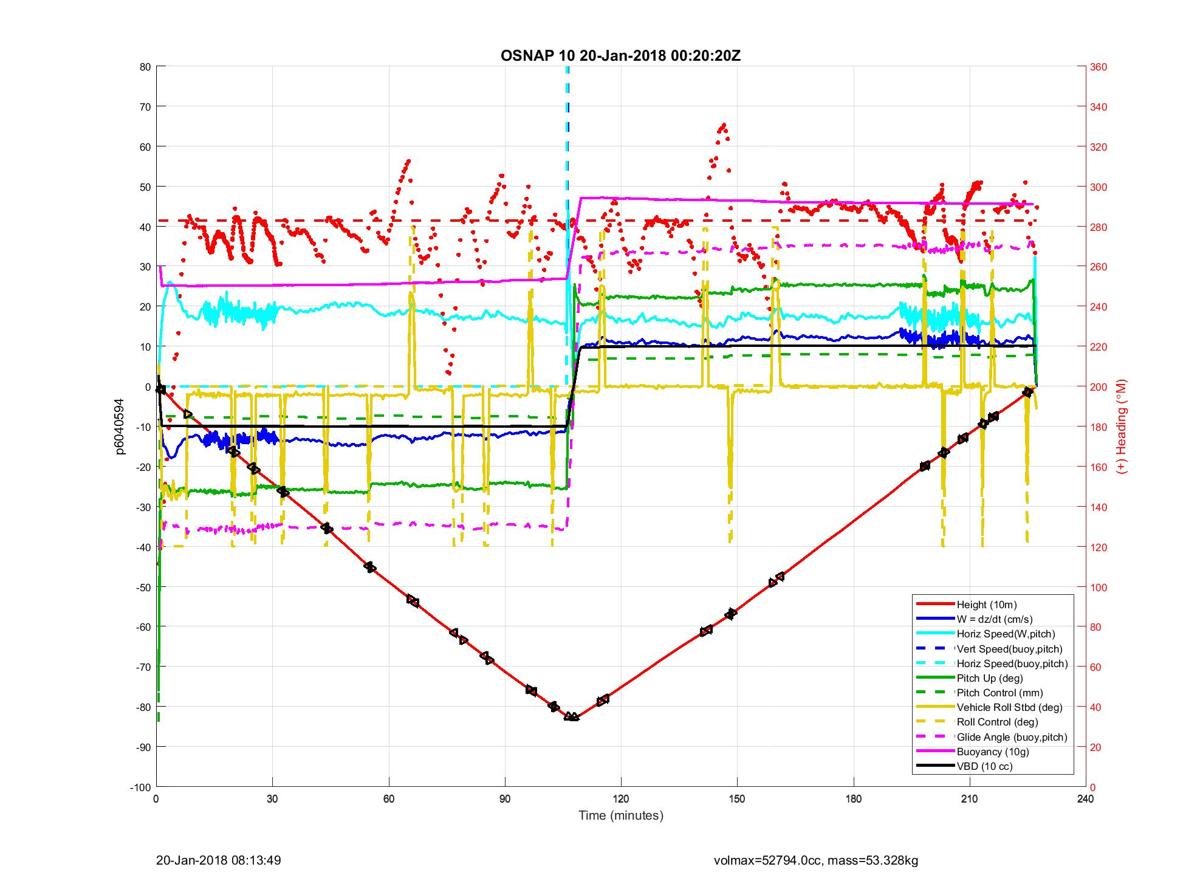Screen dimensions: 1200x885
Task: Click the "Roll Control (deg)" legend entry
Action: (x=998, y=722)
